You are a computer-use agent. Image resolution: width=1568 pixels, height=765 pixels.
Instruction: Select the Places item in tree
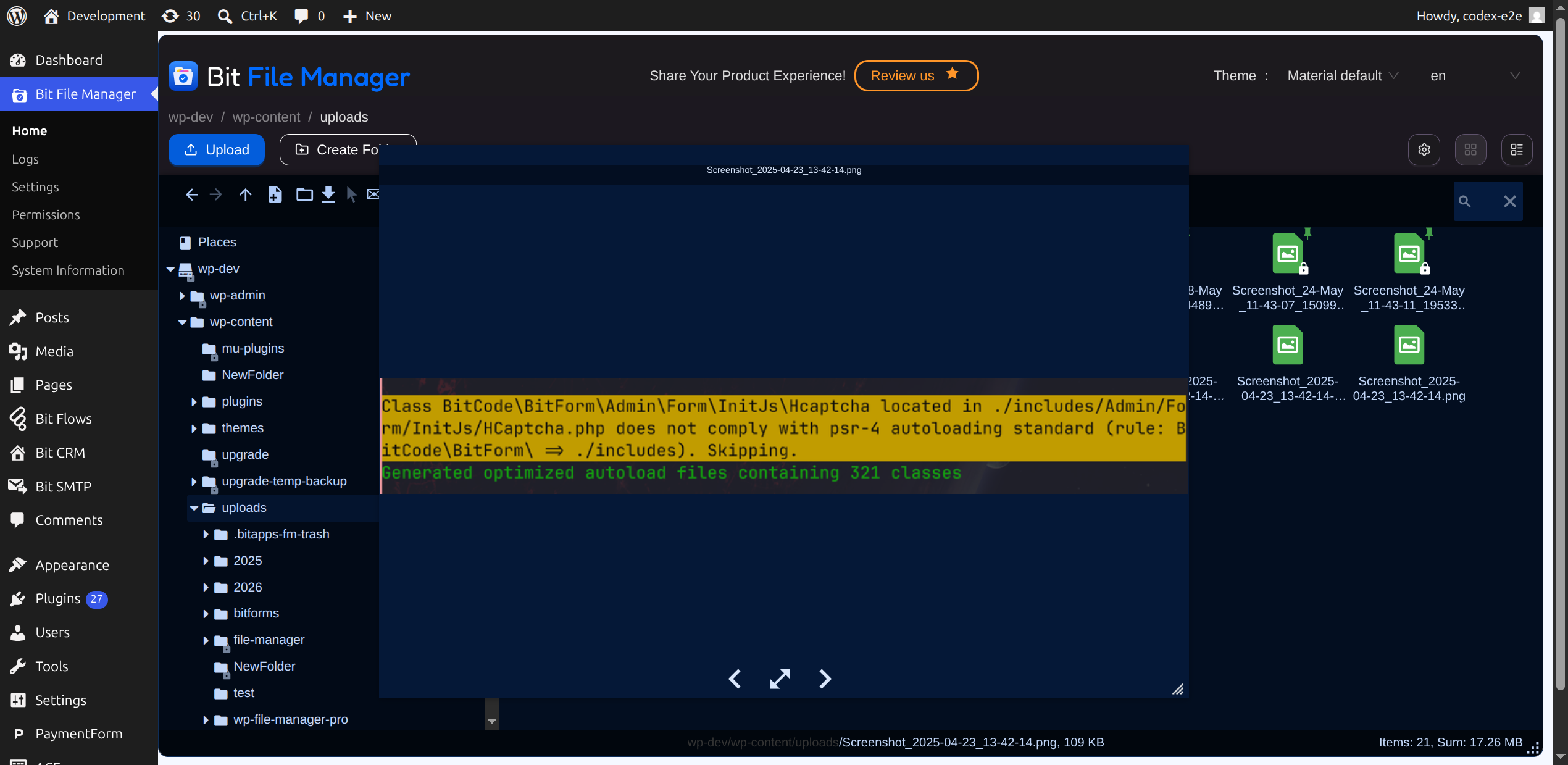[217, 243]
